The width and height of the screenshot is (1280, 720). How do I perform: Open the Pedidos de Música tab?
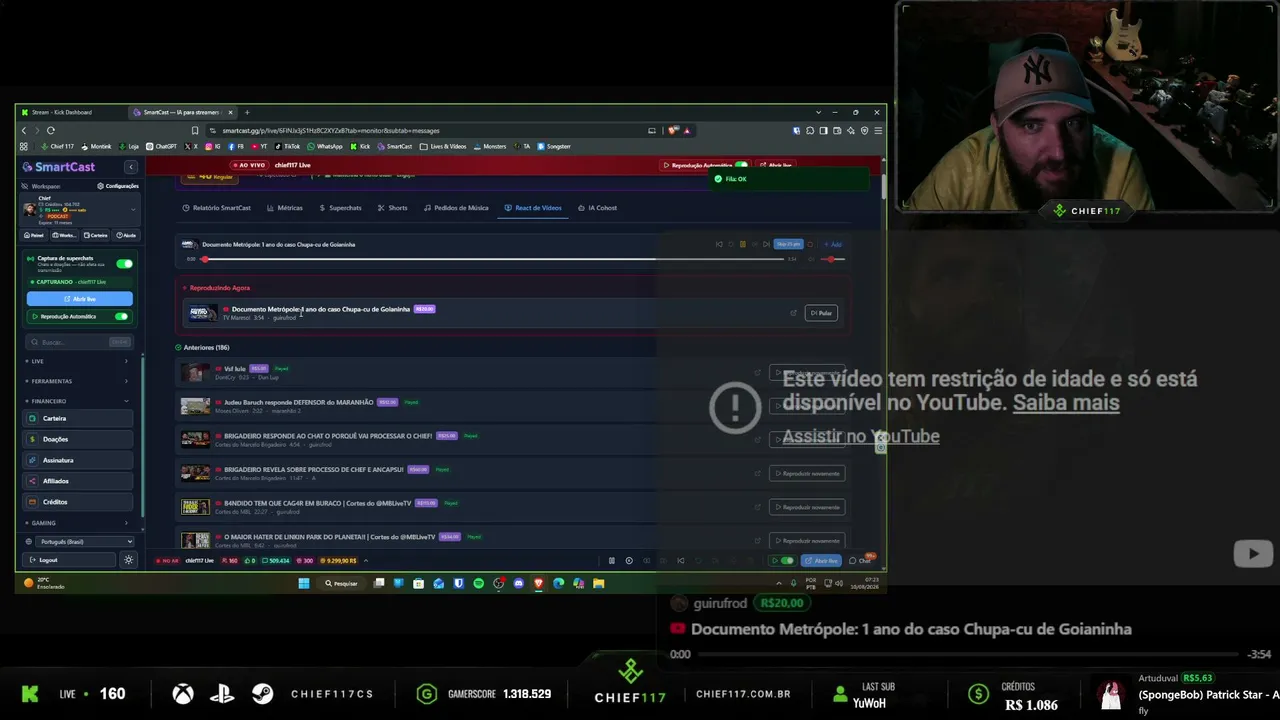456,208
